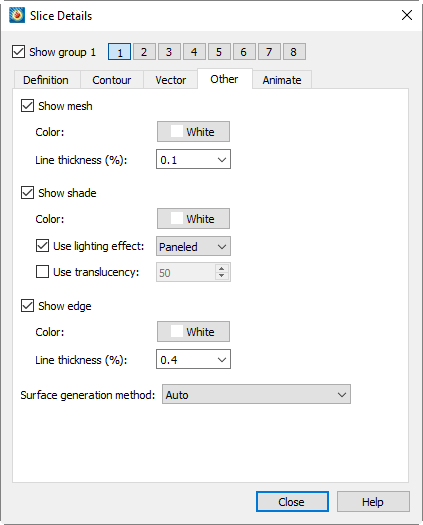Uncheck the Show edge checkbox
Viewport: 423px width, 525px height.
27,306
